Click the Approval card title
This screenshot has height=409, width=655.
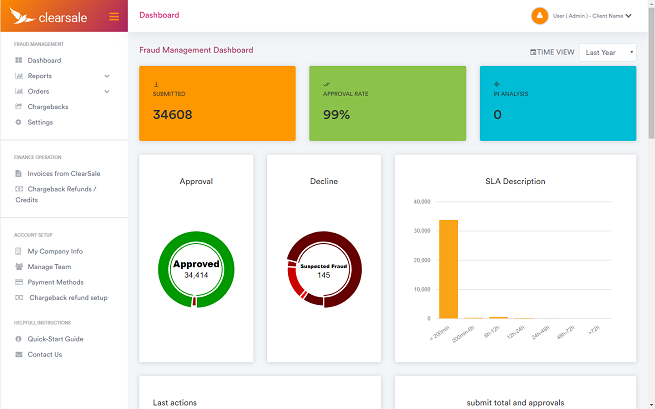196,181
